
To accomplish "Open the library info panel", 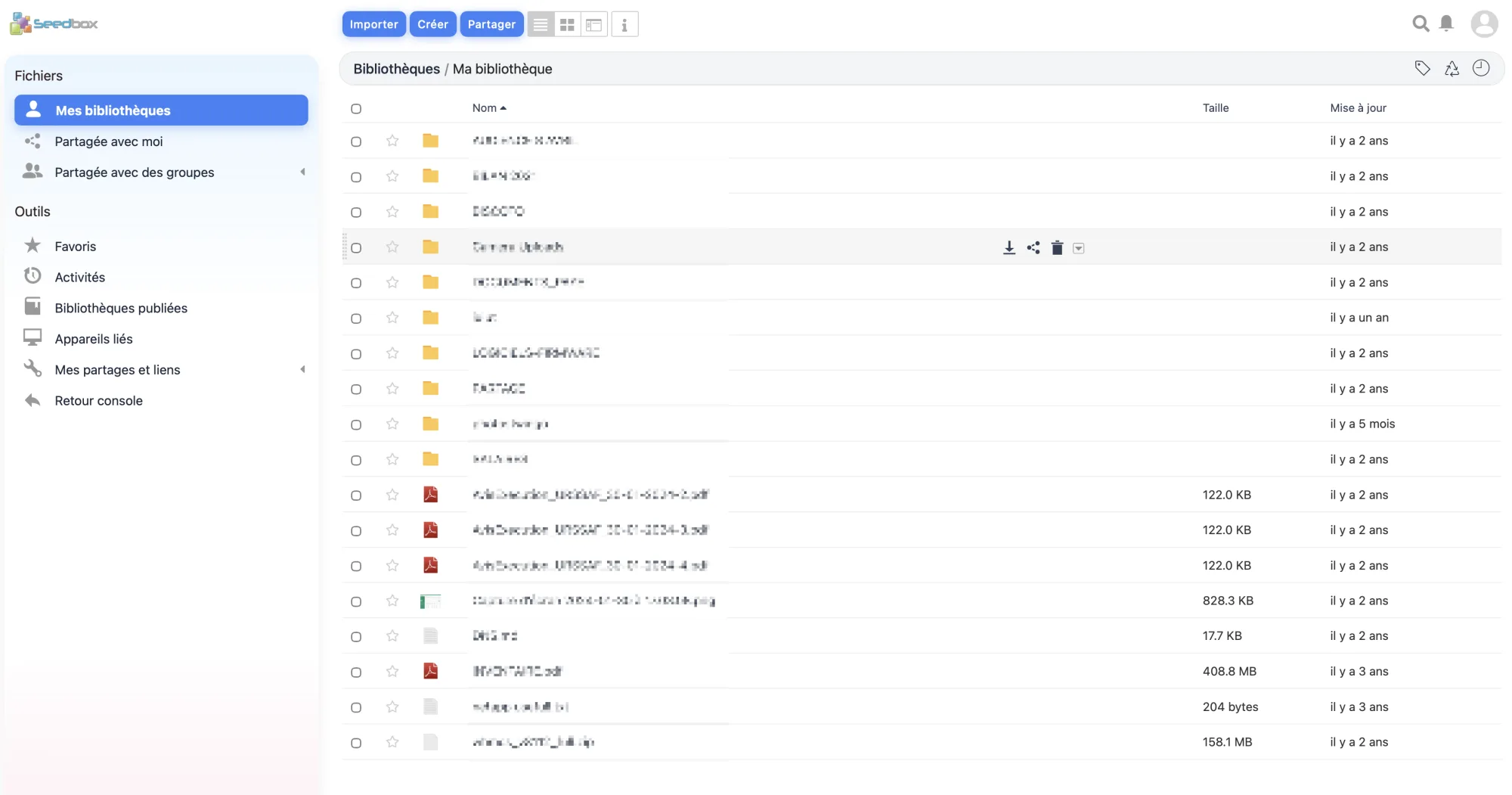I will 624,24.
